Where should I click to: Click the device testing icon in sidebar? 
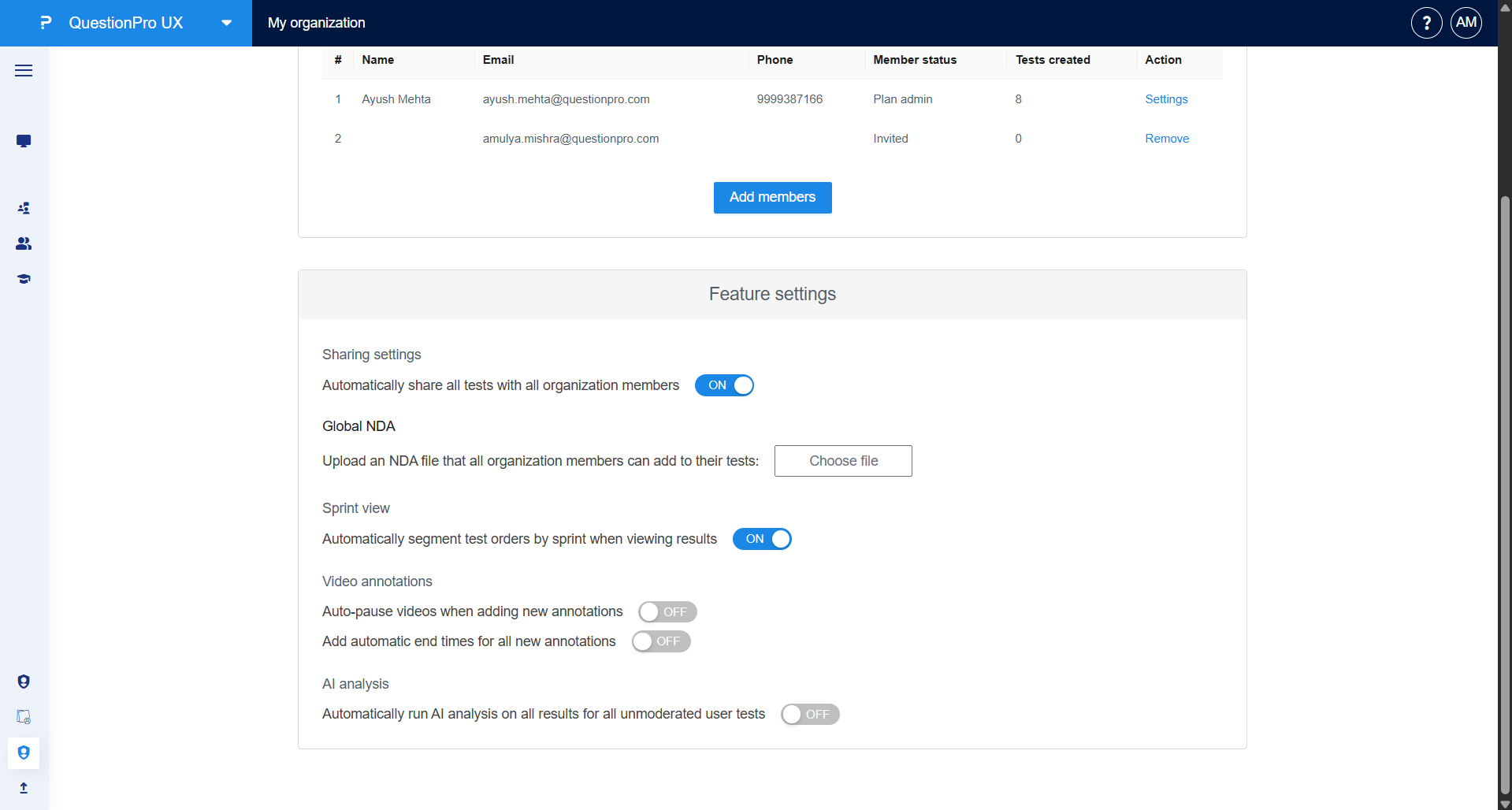(x=24, y=717)
